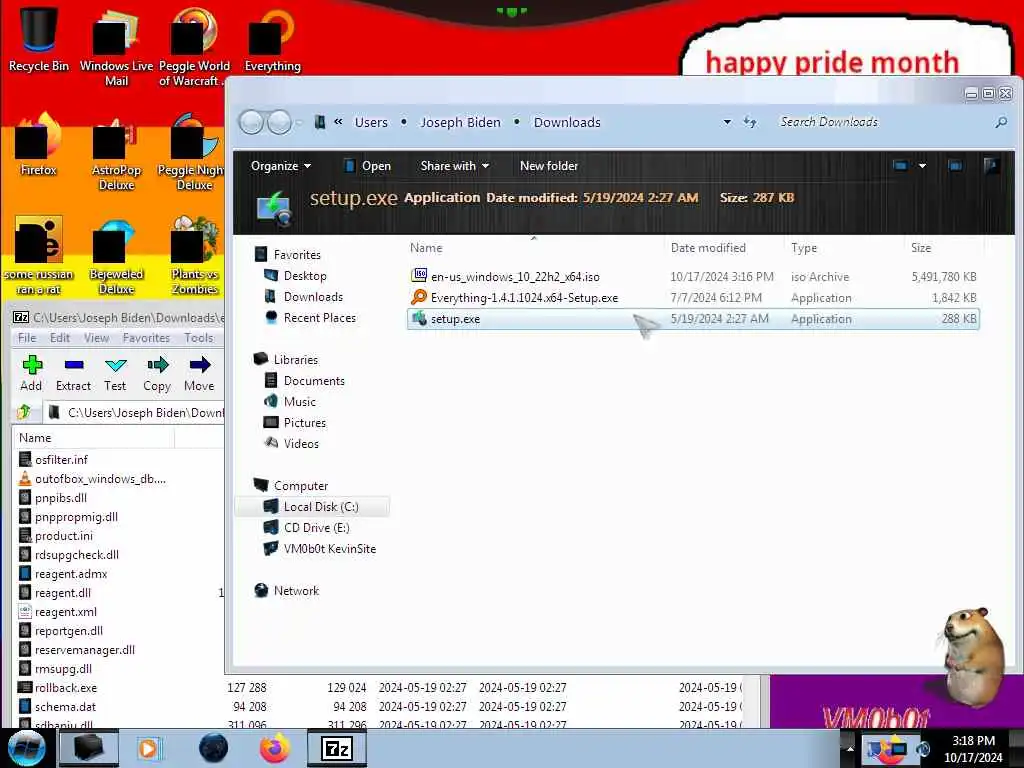Show hidden system tray icons
The height and width of the screenshot is (768, 1024).
point(850,748)
